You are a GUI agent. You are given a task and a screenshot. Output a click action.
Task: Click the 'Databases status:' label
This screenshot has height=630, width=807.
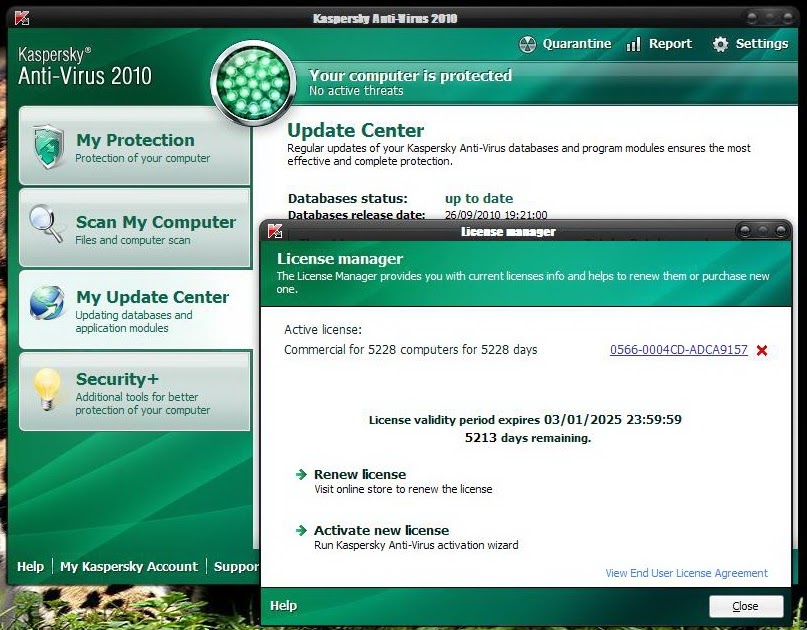click(x=347, y=199)
